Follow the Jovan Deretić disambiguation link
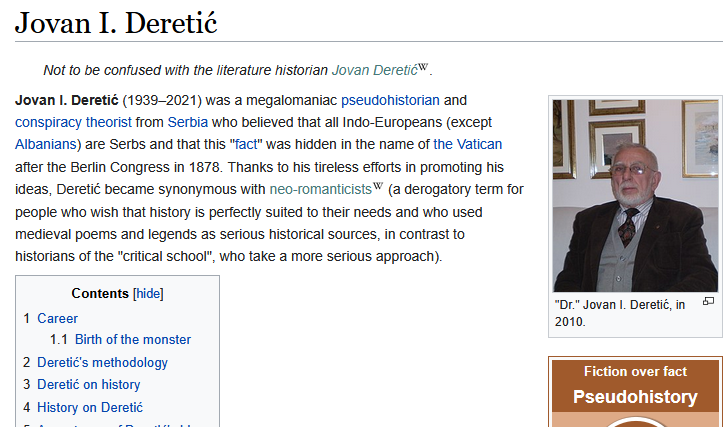Viewport: 726px width, 427px height. click(x=373, y=70)
